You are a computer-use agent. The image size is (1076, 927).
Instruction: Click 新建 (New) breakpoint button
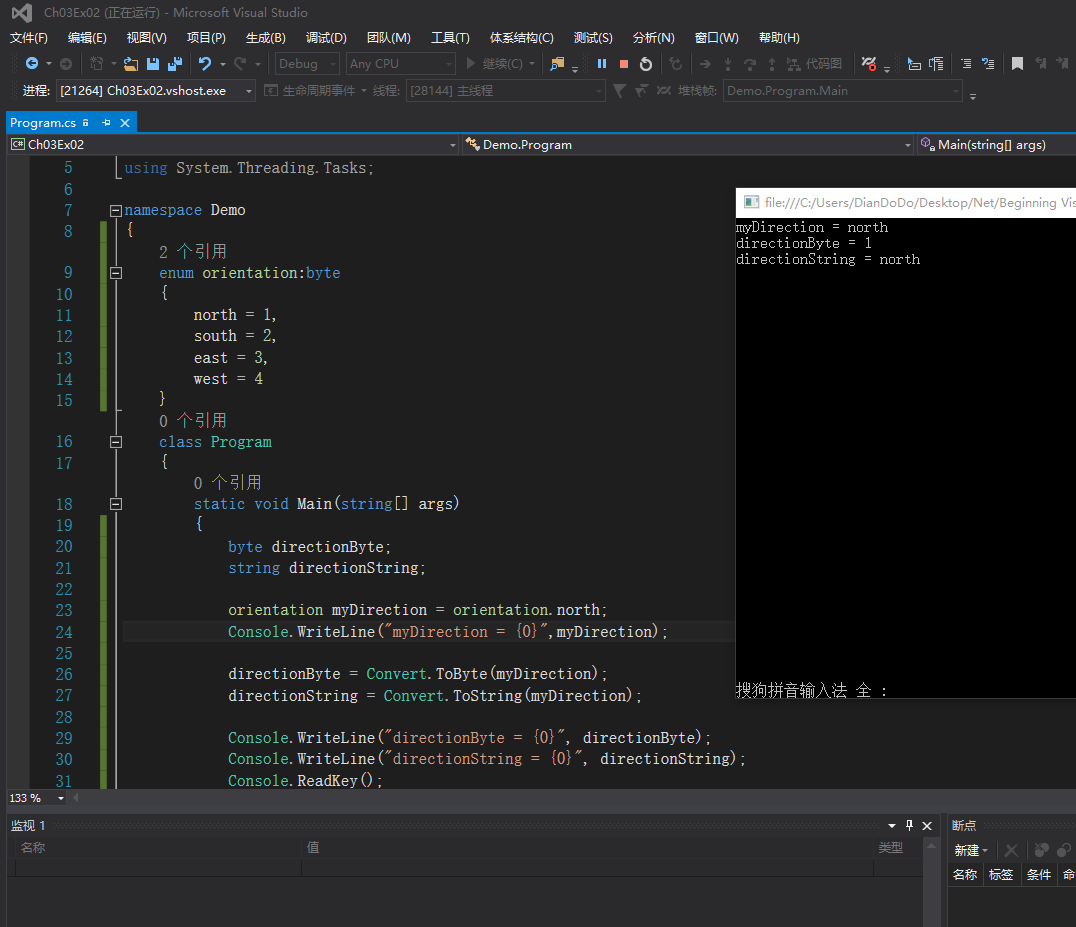point(970,850)
